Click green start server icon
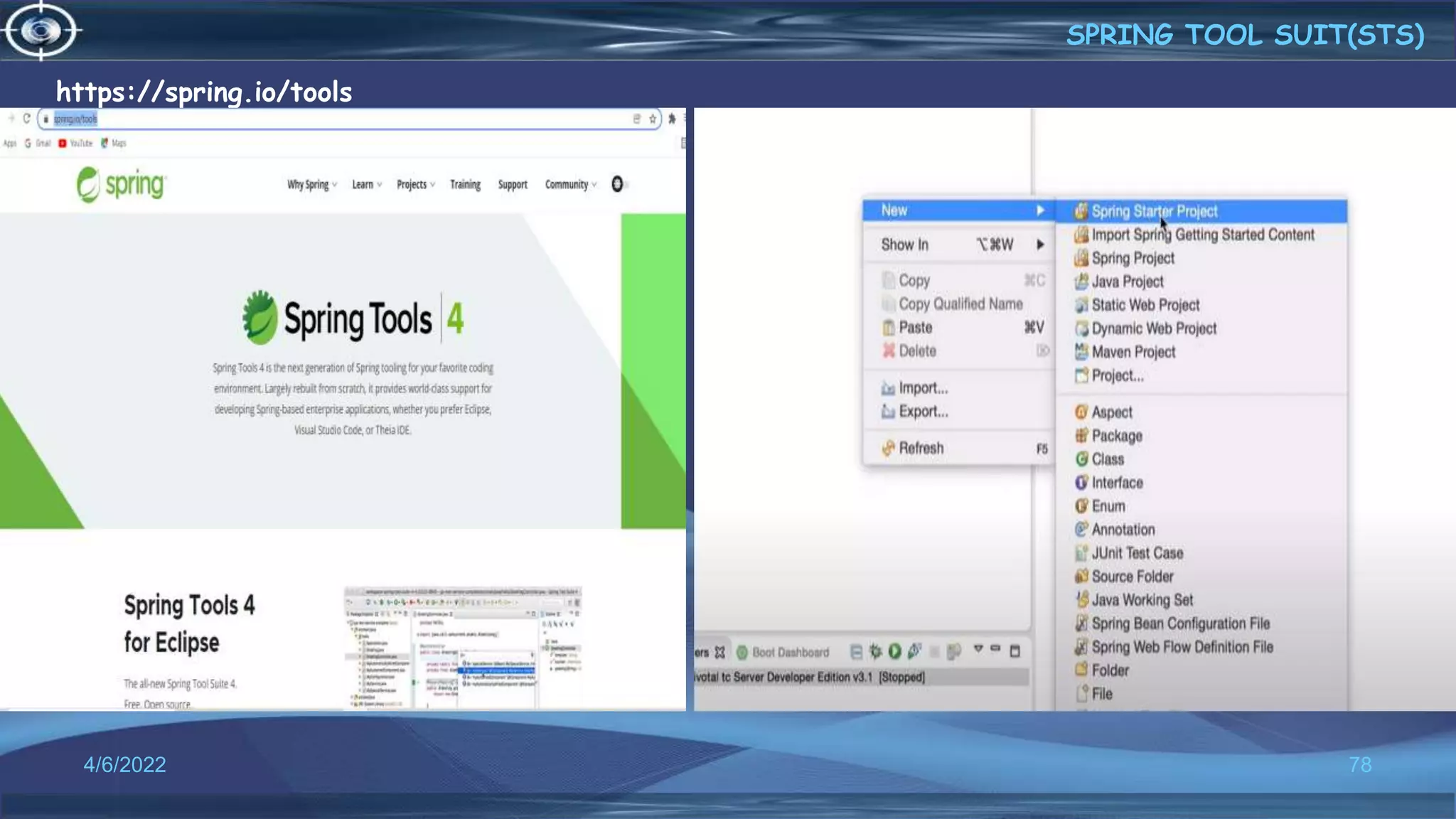 894,651
